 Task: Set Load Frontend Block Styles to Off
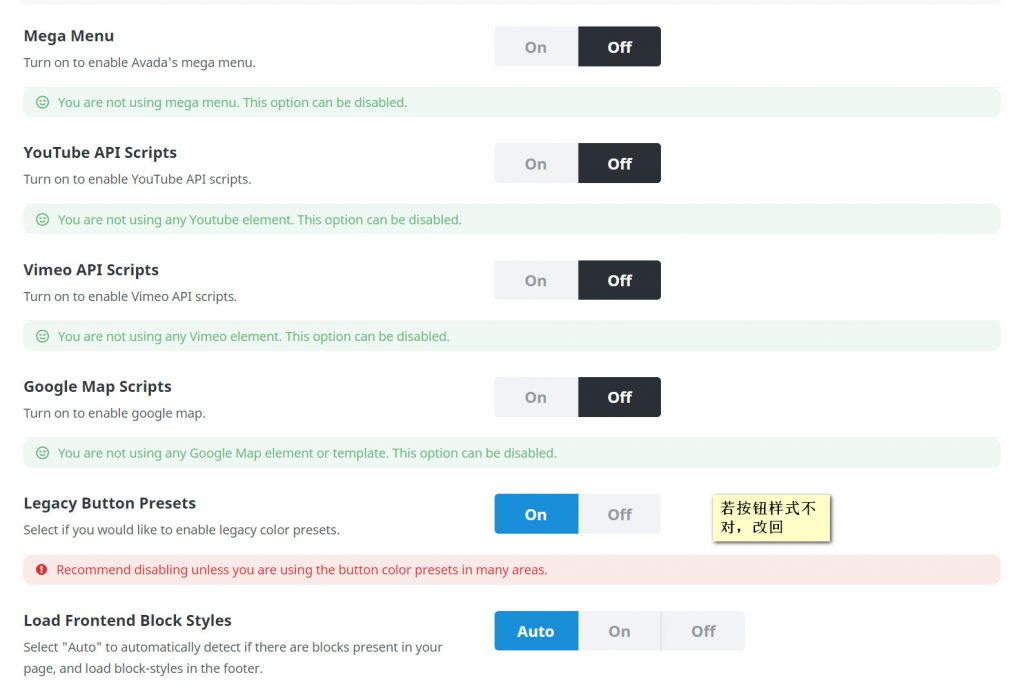click(x=703, y=631)
